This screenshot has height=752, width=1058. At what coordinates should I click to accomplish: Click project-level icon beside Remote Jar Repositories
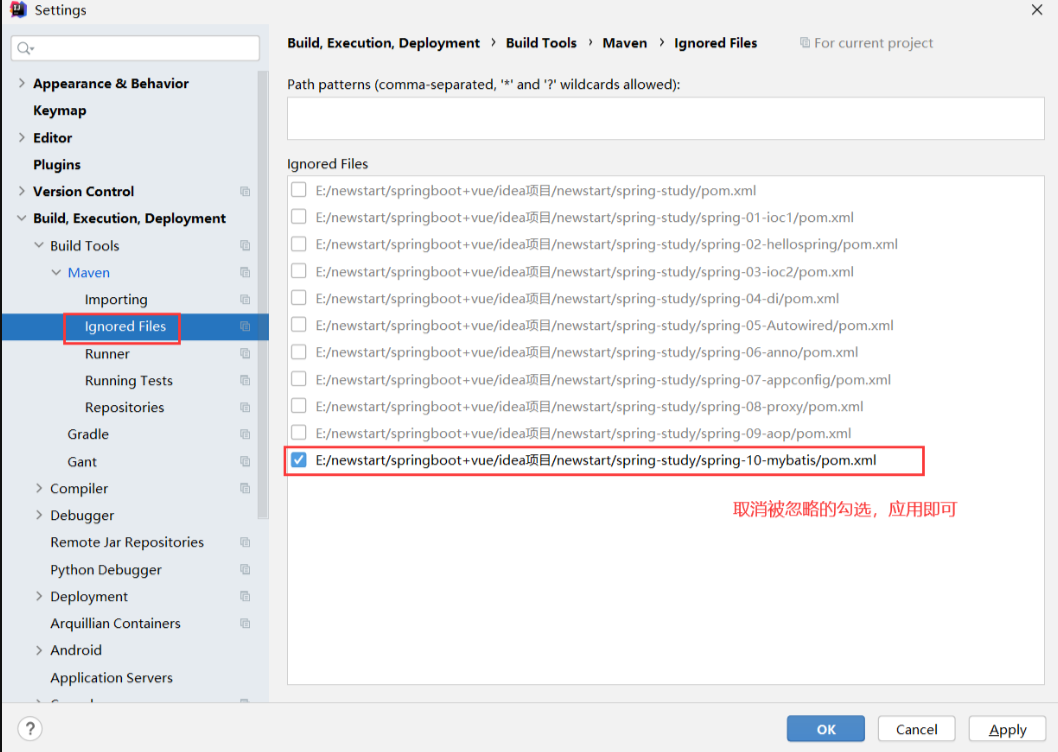245,542
